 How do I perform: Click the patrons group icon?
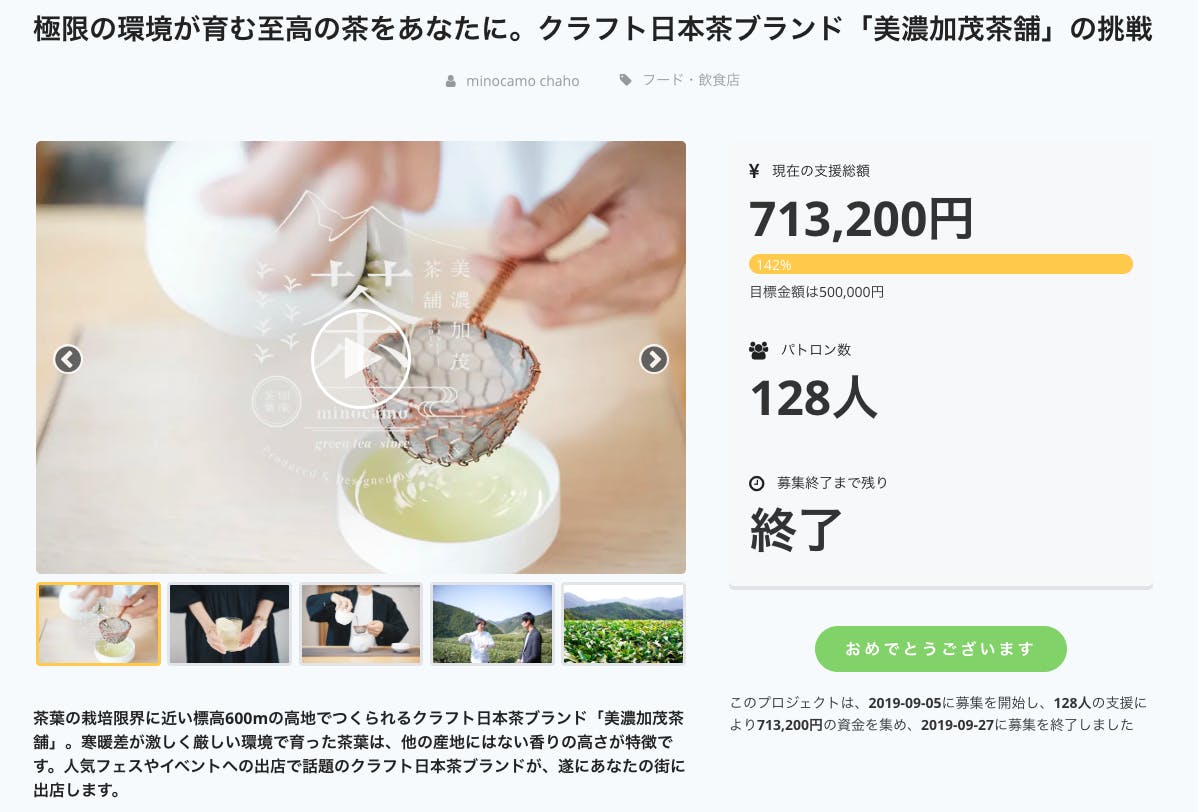tap(759, 351)
